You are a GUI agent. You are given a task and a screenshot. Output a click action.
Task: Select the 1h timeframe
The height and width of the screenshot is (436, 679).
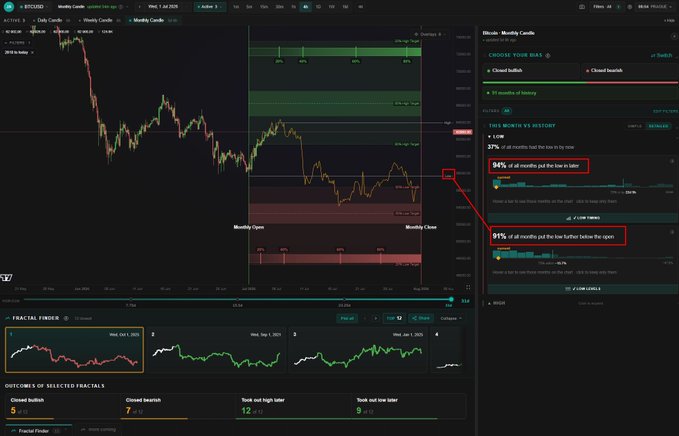click(x=294, y=7)
